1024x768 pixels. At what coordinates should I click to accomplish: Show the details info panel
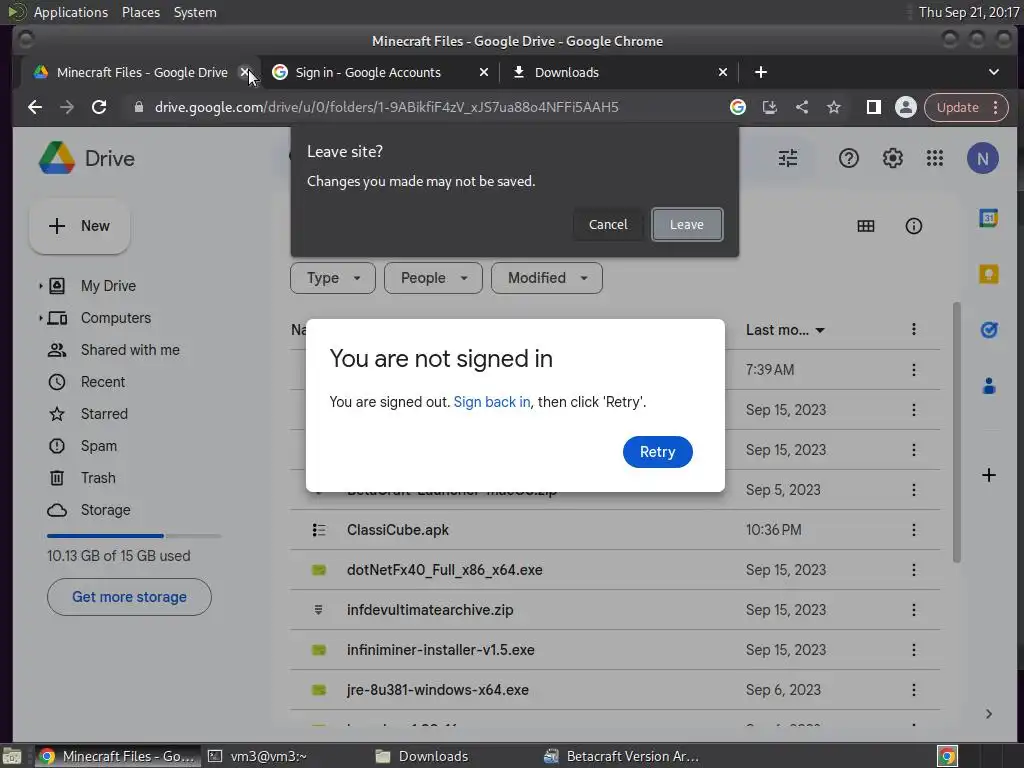coord(913,226)
